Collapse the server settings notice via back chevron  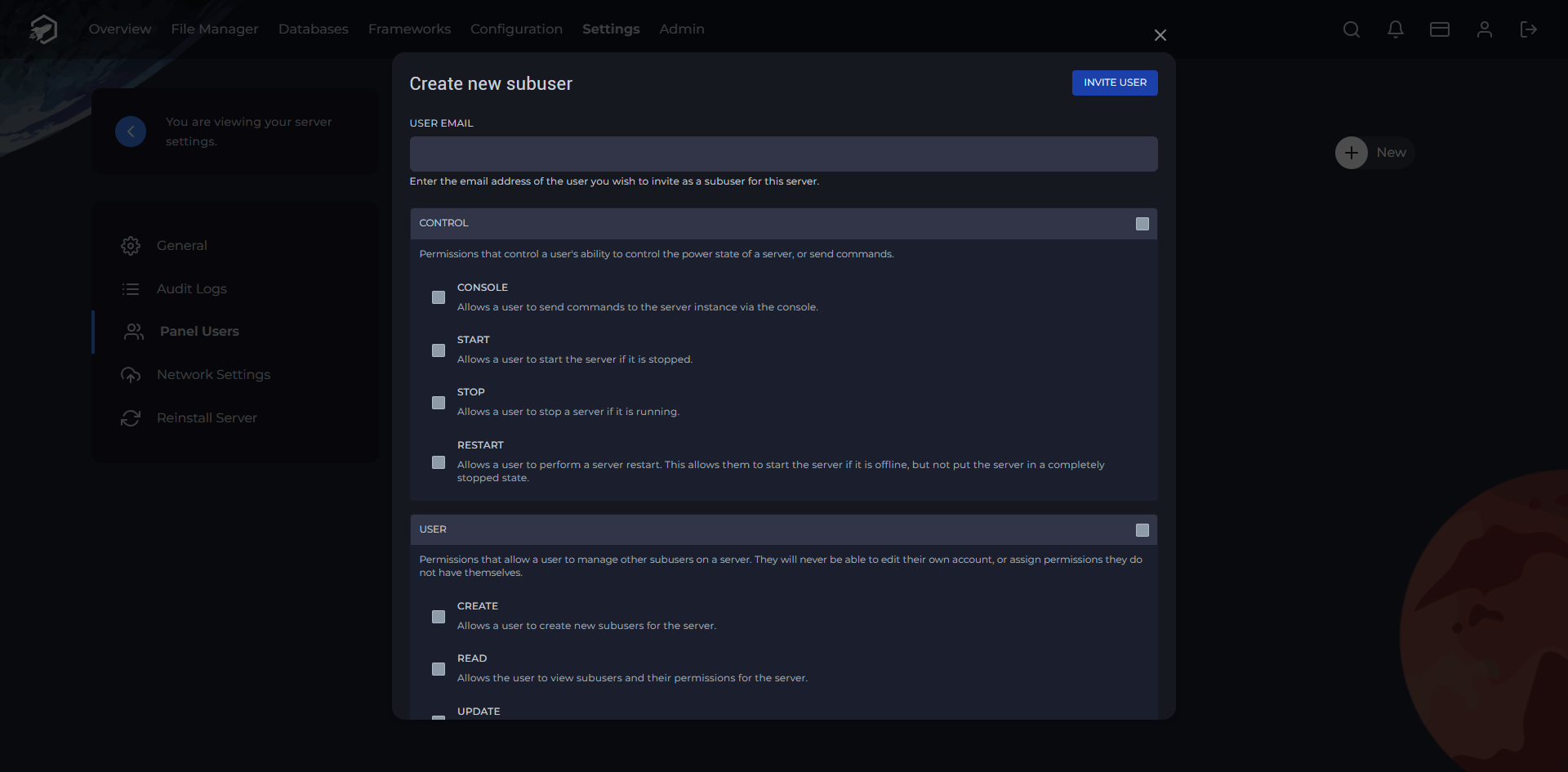[130, 131]
